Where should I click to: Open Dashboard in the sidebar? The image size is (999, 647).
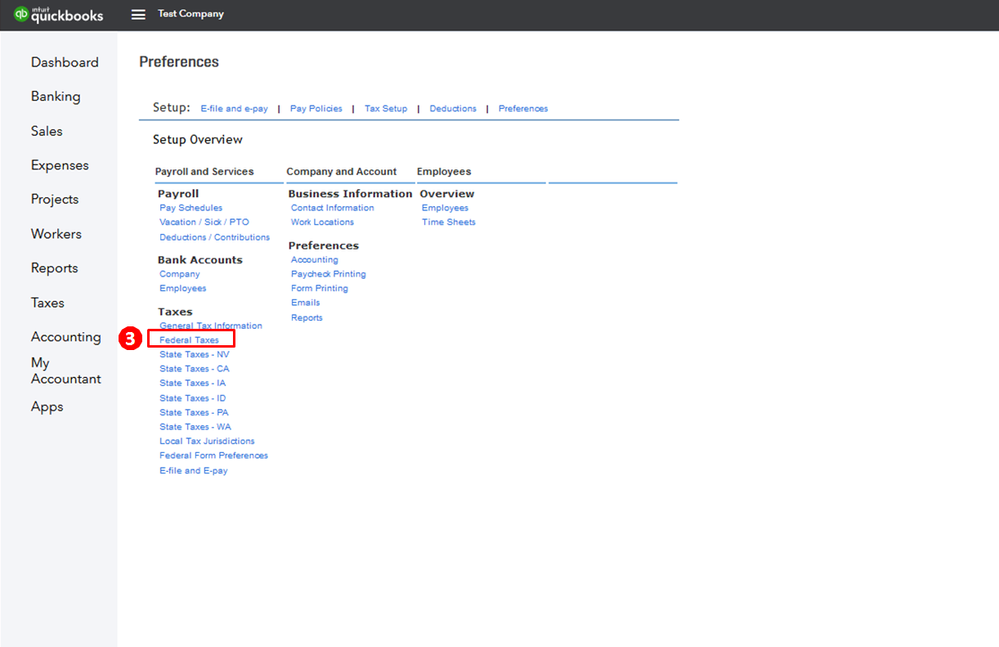[65, 62]
